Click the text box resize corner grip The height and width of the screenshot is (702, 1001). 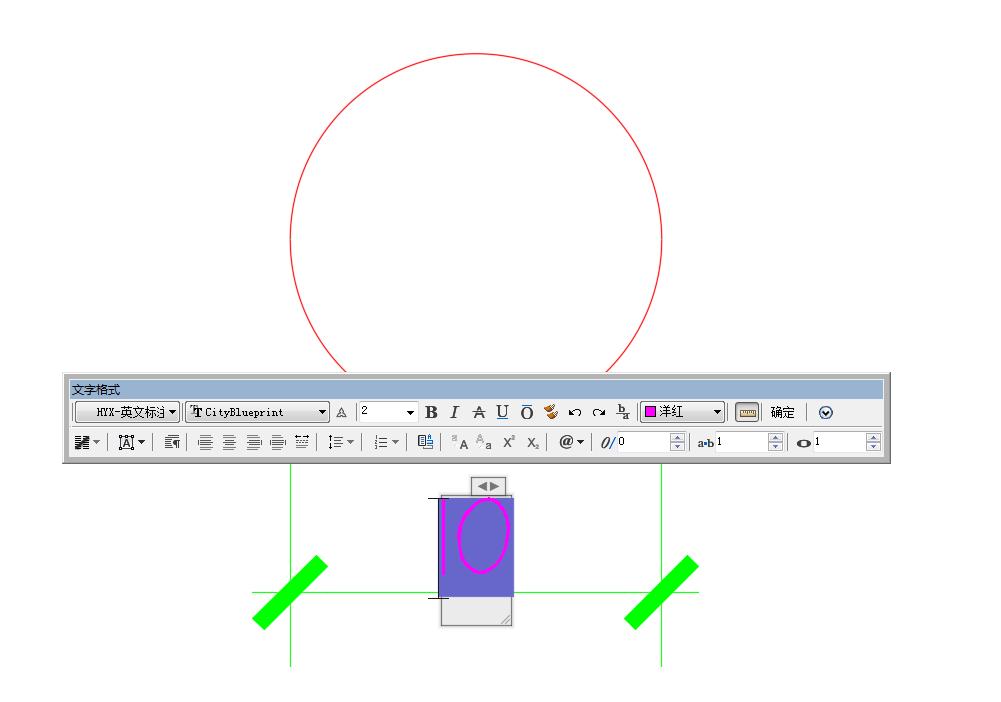pyautogui.click(x=506, y=619)
